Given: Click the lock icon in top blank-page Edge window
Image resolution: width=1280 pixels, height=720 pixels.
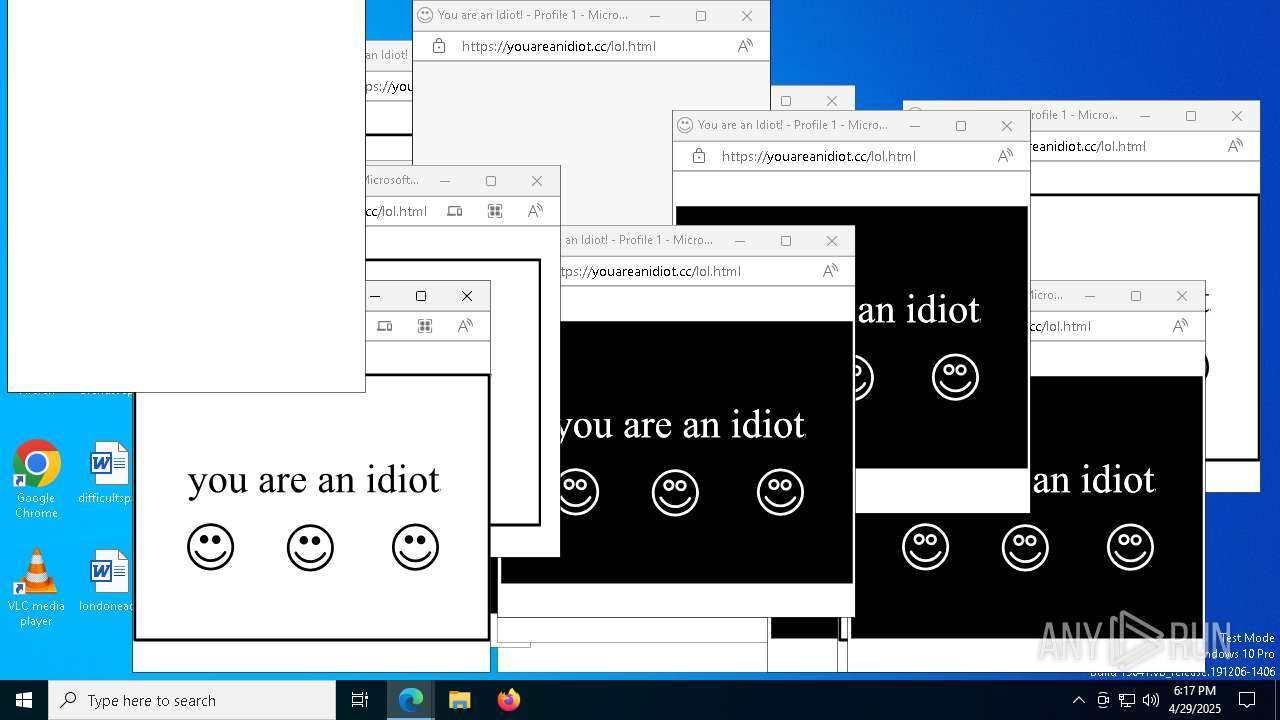Looking at the screenshot, I should pos(438,46).
